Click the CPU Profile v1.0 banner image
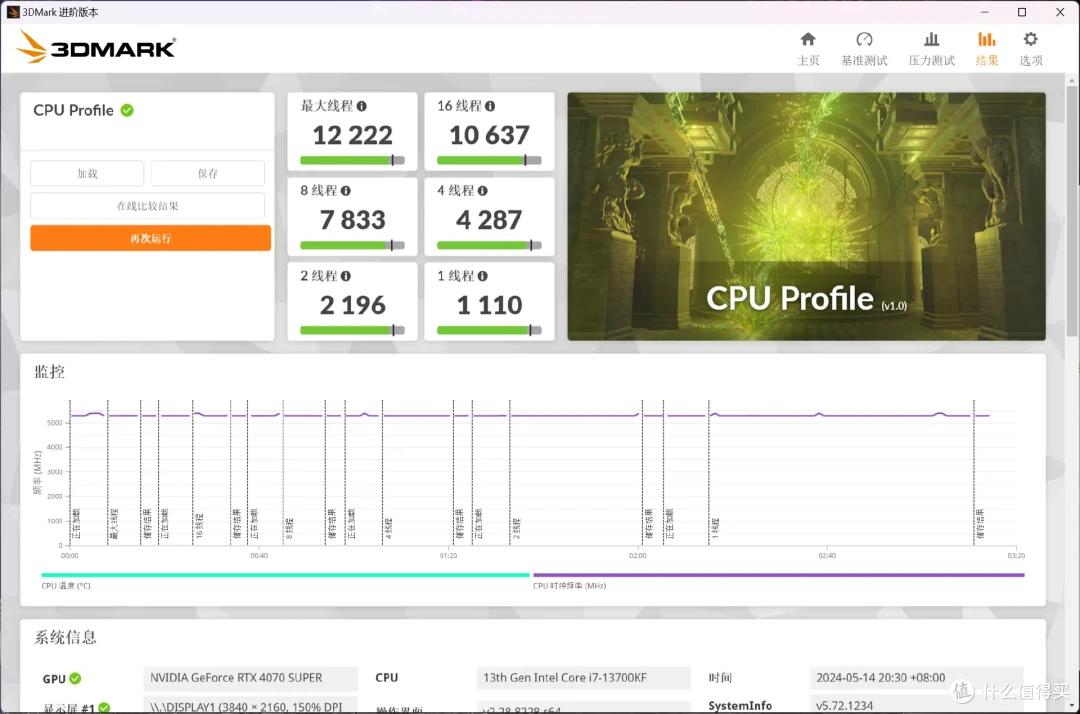This screenshot has width=1080, height=714. 806,216
